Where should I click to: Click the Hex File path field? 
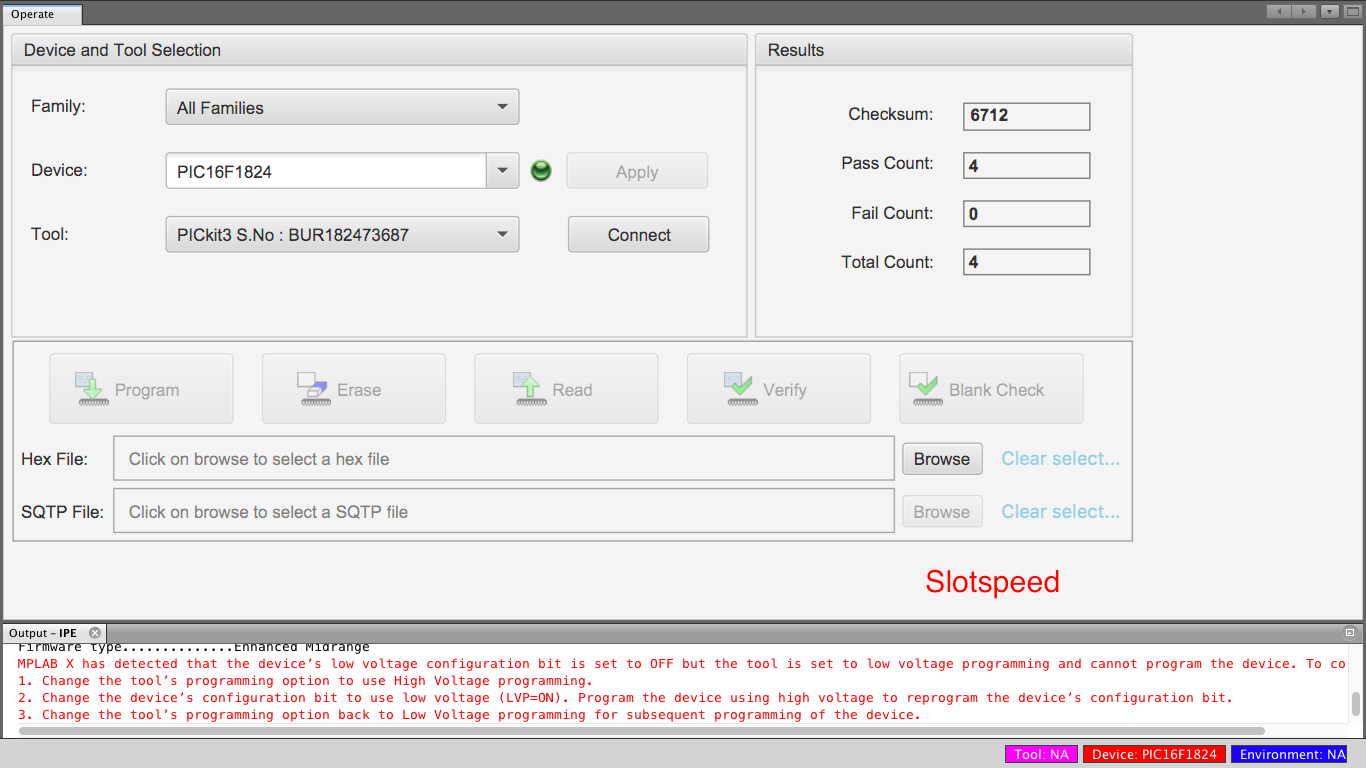(504, 458)
